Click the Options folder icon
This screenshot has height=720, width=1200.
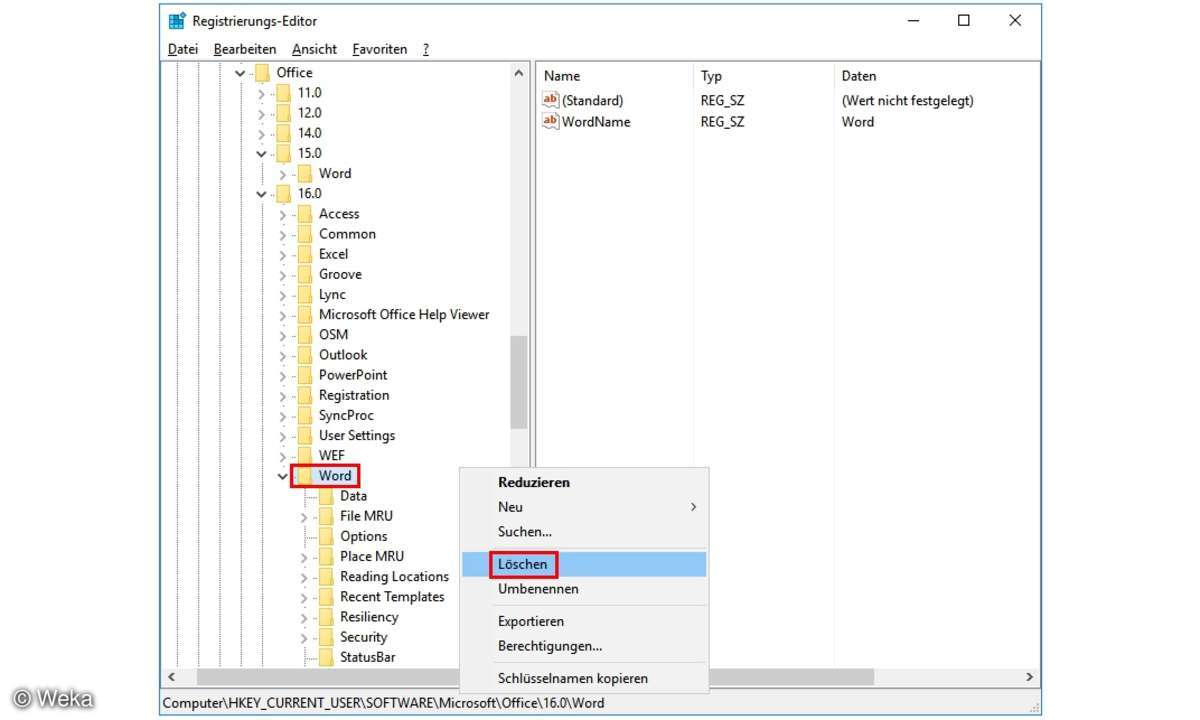click(x=325, y=536)
